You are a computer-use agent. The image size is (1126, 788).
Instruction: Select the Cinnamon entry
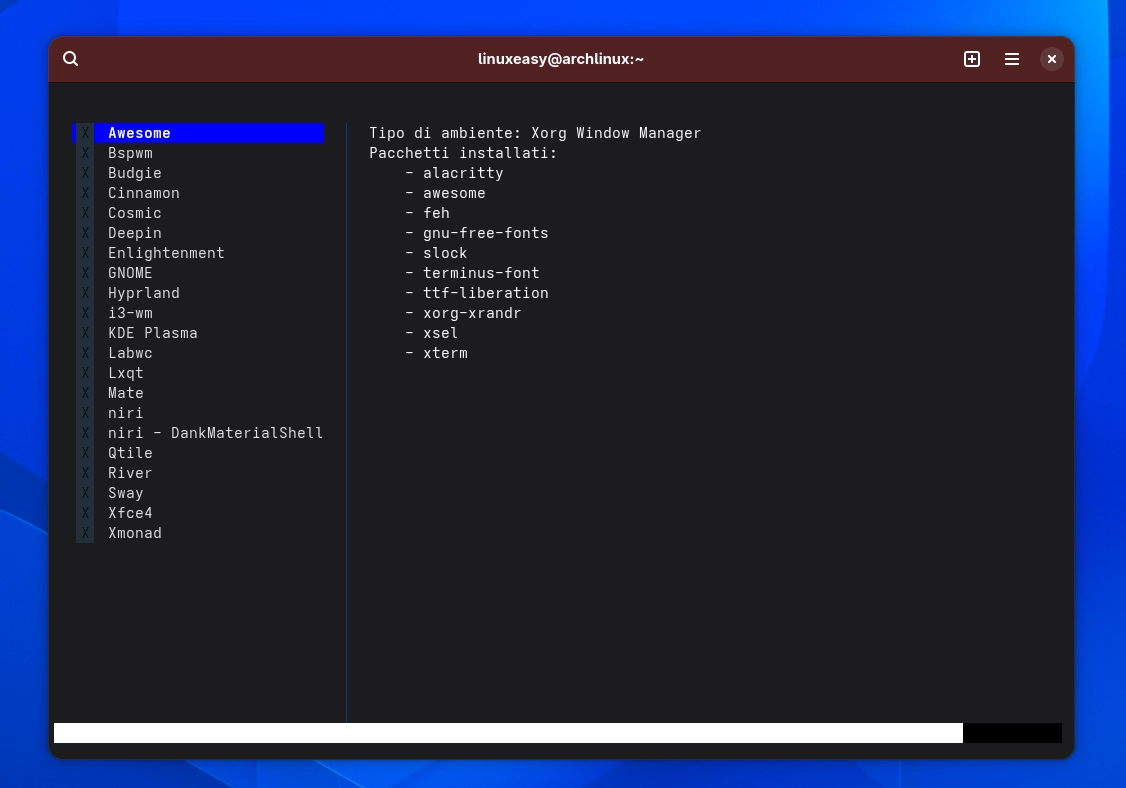tap(144, 193)
